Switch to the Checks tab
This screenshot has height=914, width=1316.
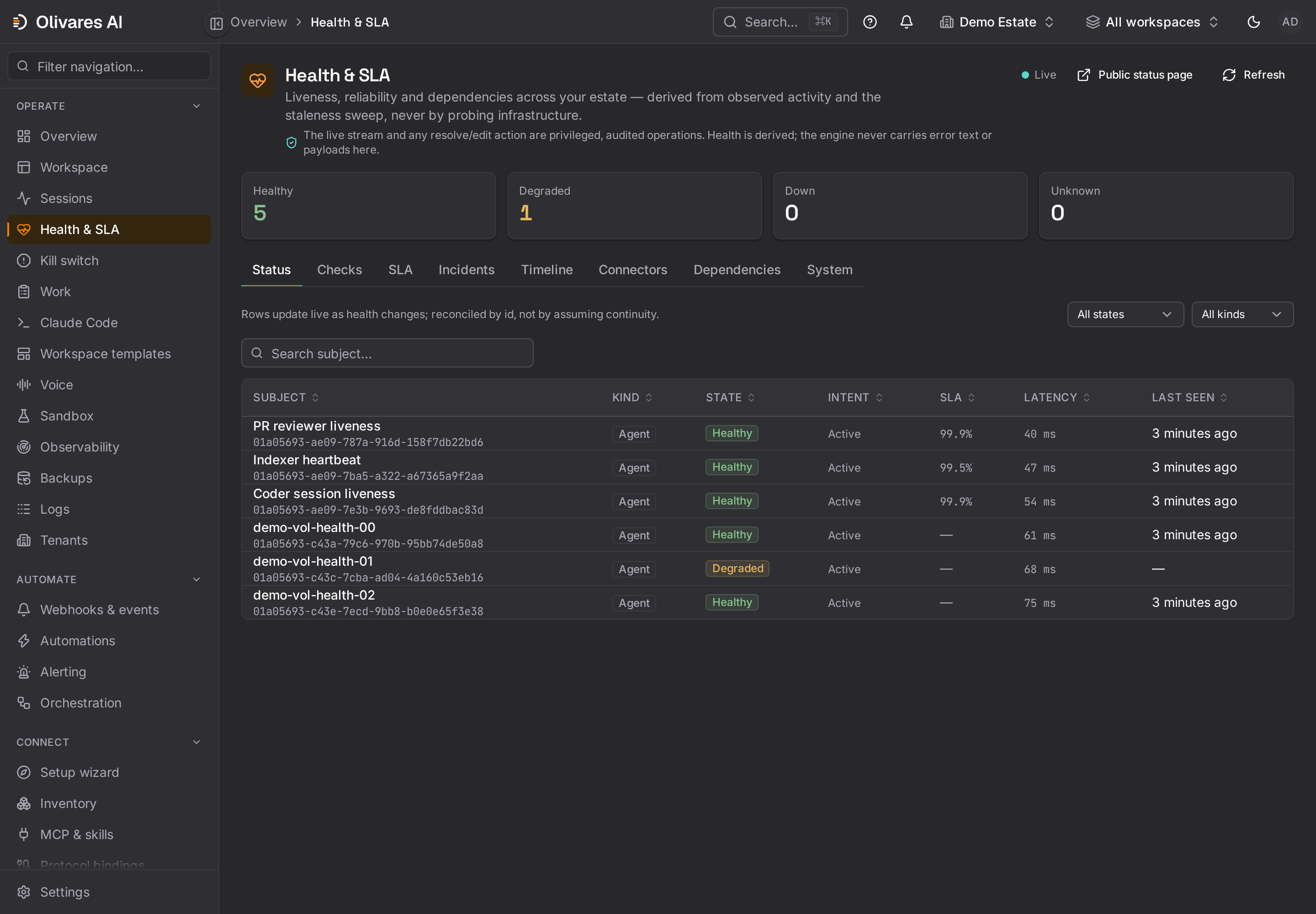[x=340, y=270]
